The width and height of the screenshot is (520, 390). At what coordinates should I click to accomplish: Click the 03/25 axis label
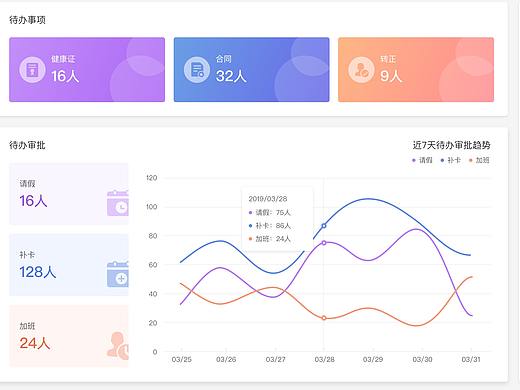pyautogui.click(x=182, y=359)
